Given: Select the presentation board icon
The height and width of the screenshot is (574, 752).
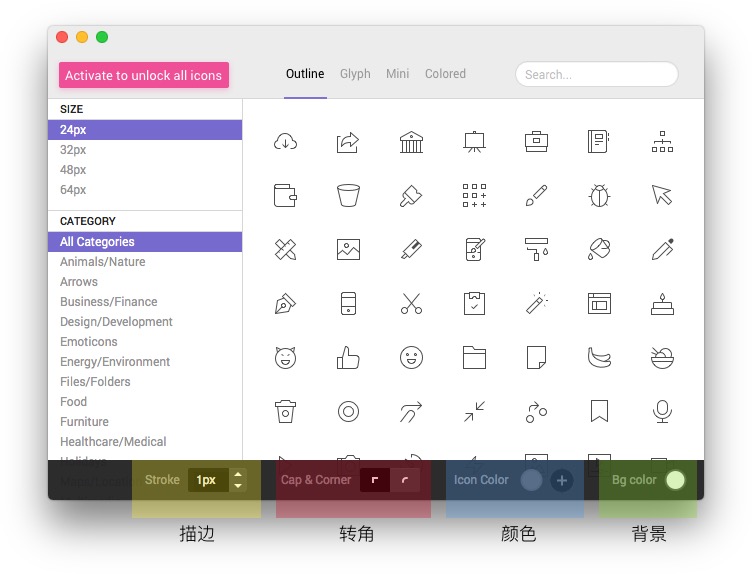Looking at the screenshot, I should click(x=474, y=142).
